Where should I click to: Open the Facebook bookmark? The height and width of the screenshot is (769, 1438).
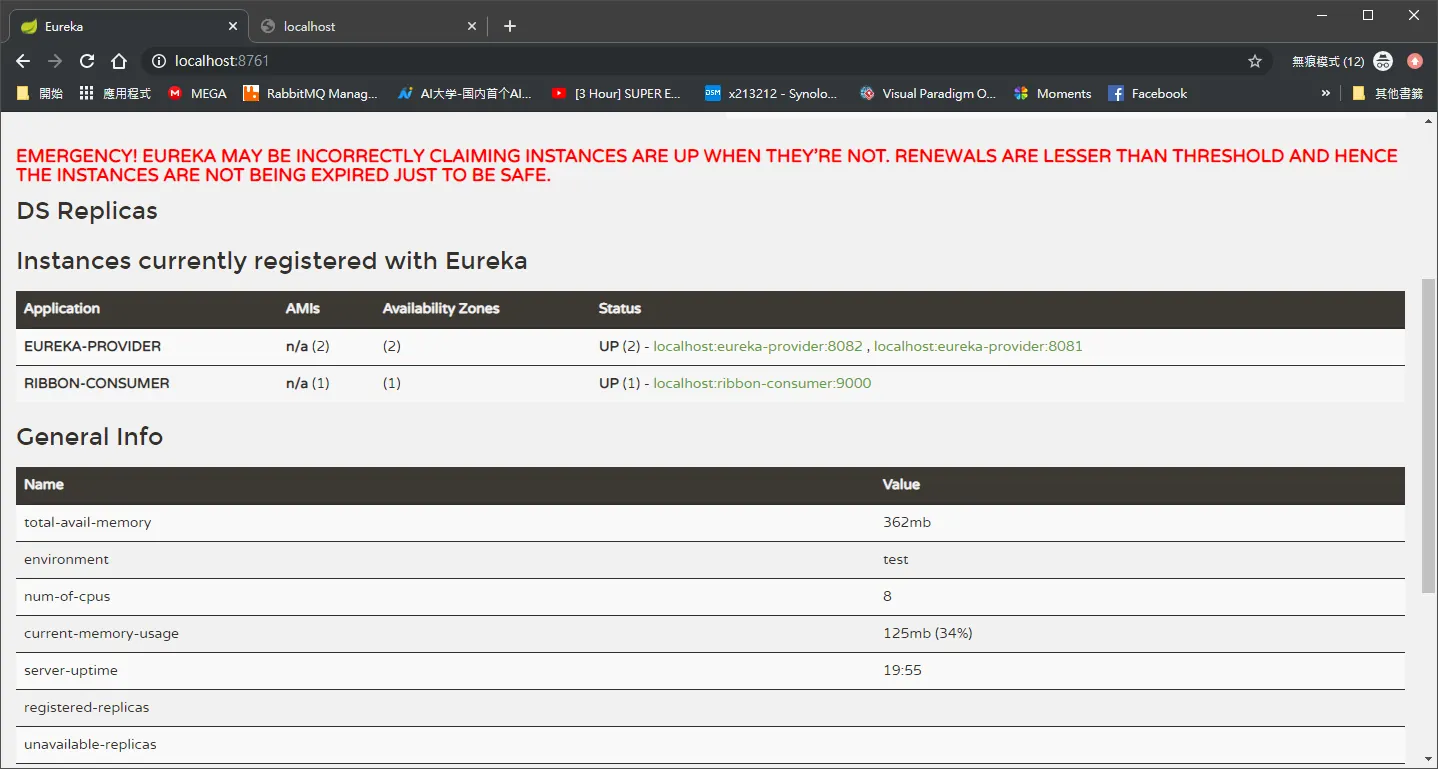point(1148,93)
